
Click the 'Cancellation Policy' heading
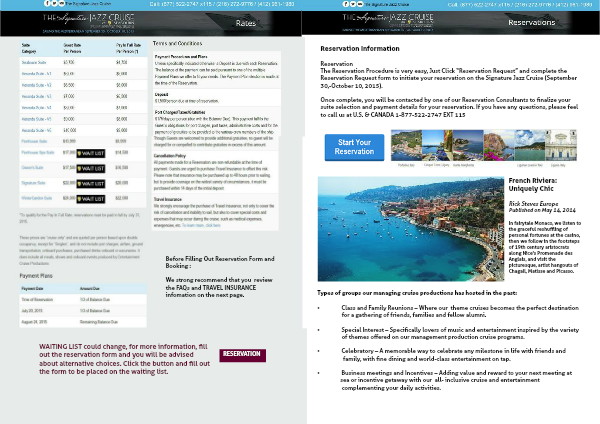click(x=170, y=156)
